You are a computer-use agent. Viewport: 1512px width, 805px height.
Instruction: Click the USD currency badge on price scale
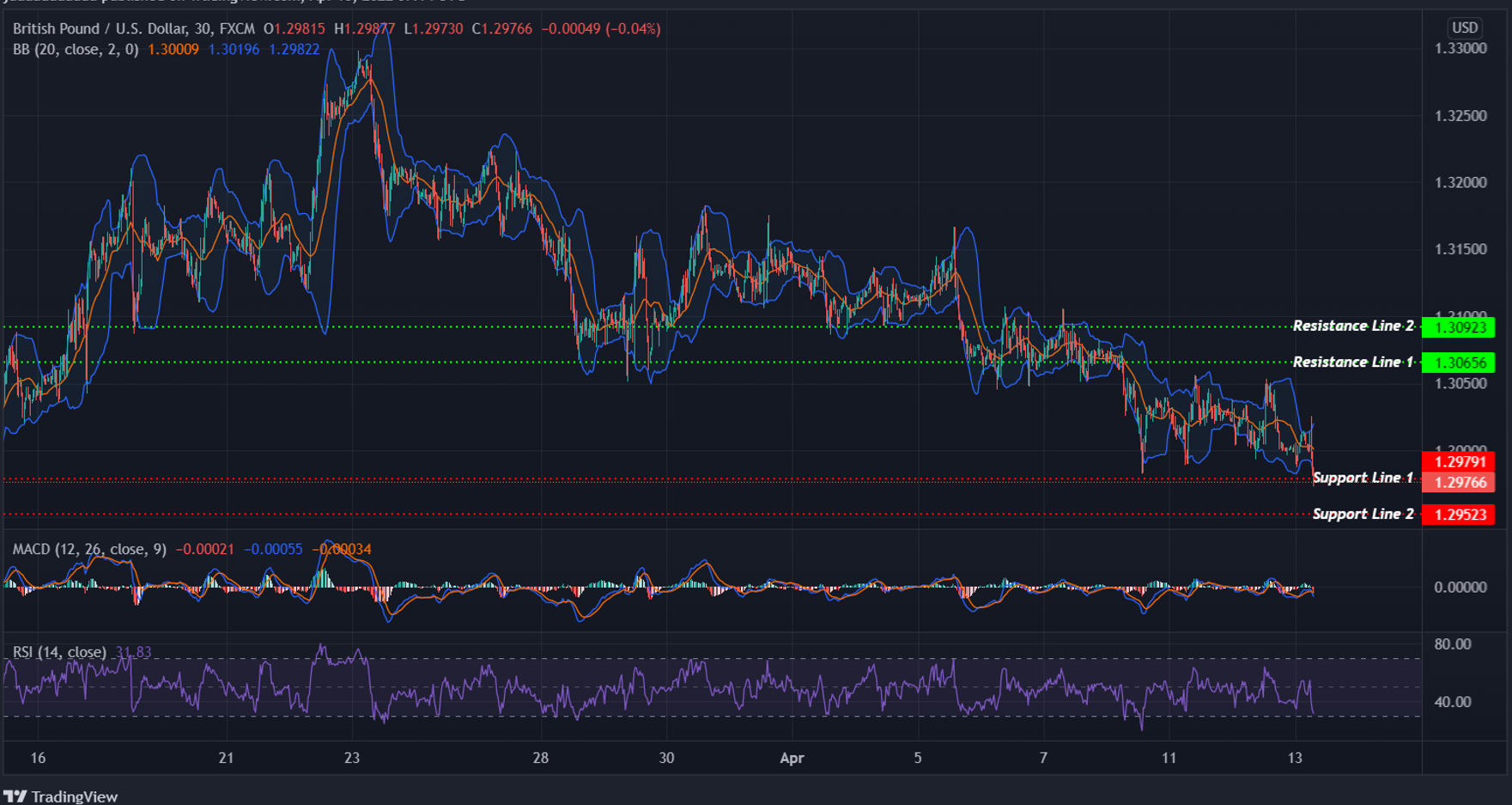pyautogui.click(x=1466, y=27)
